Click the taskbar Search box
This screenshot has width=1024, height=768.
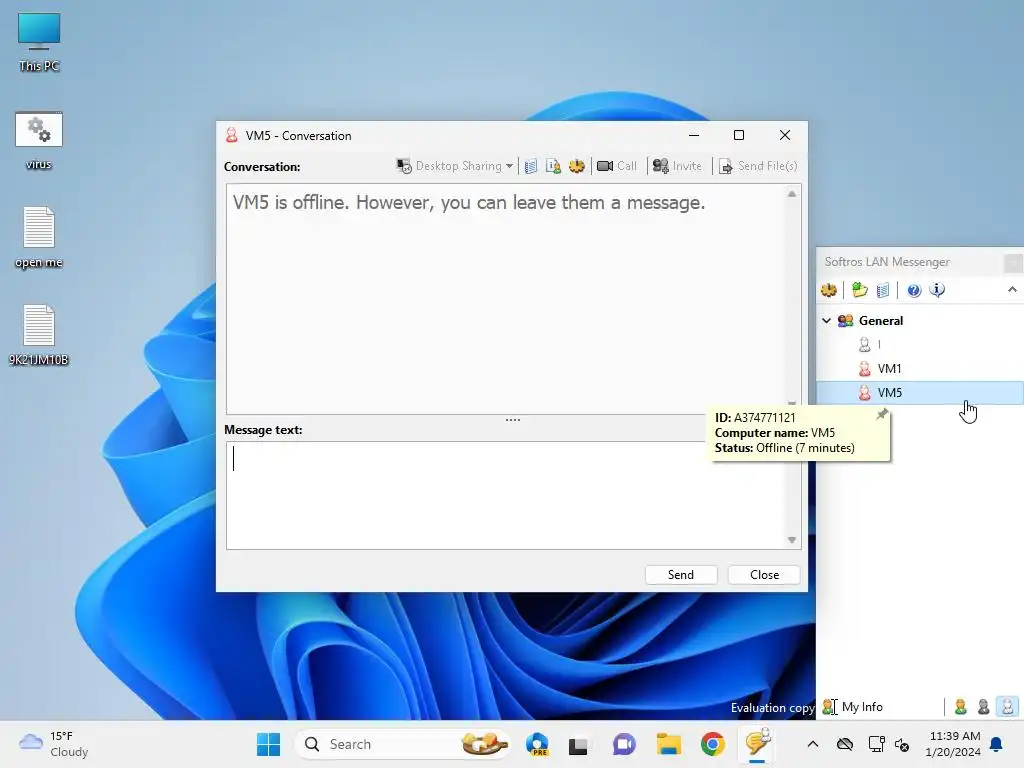tap(403, 744)
